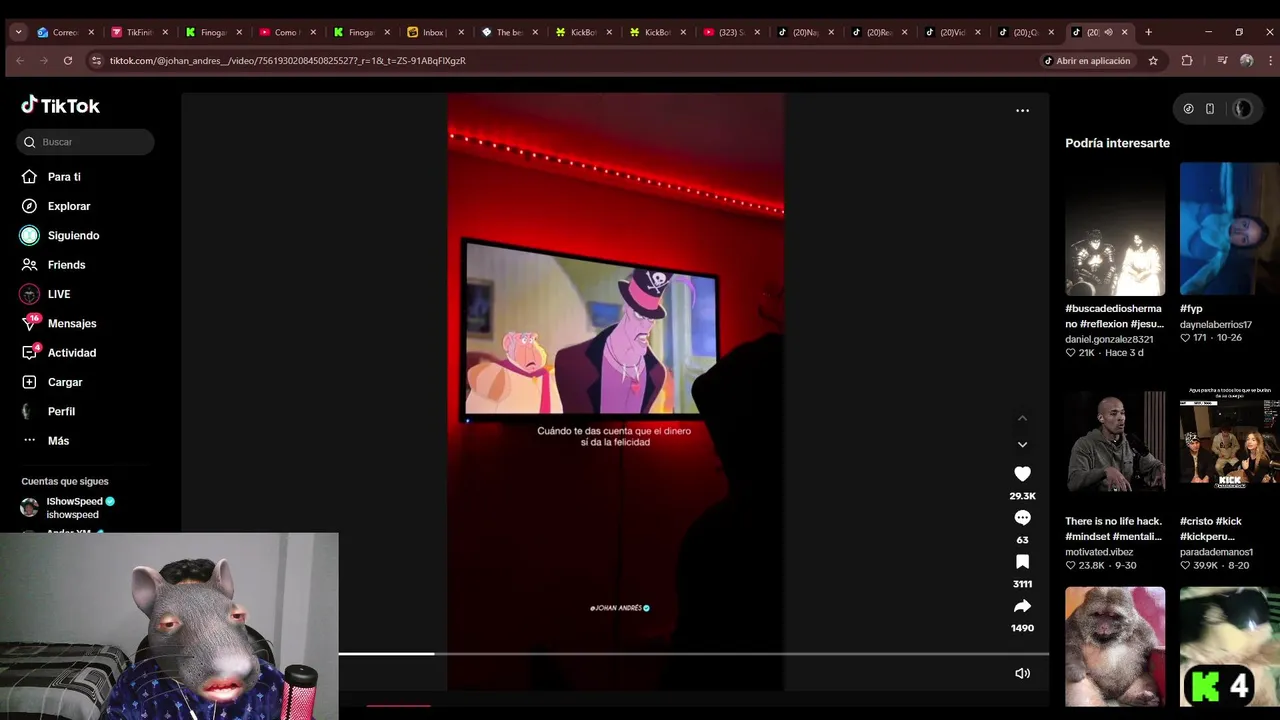
Task: Click the browser forward arrow
Action: click(x=44, y=60)
